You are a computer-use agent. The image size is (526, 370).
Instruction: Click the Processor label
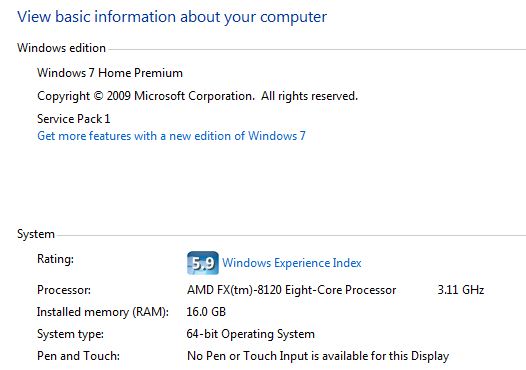point(64,290)
